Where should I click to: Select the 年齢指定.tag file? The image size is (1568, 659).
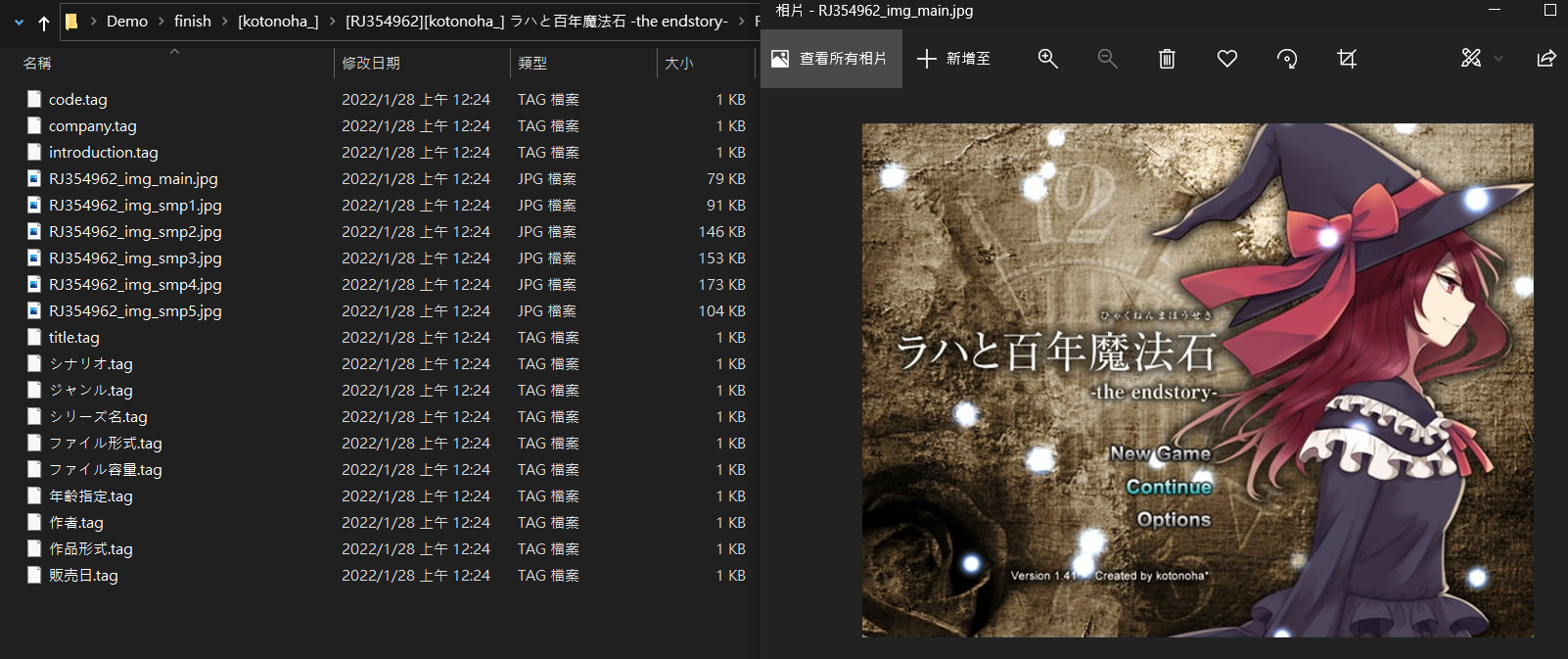tap(91, 495)
